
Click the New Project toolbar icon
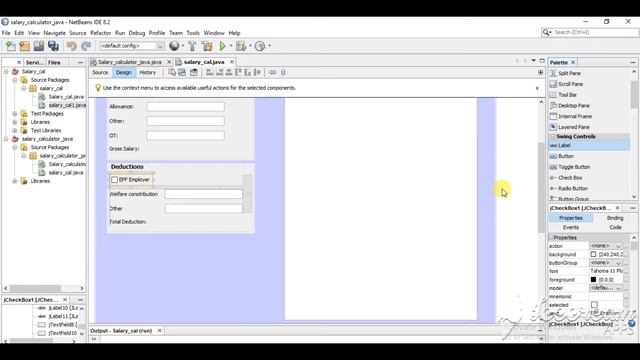tap(24, 46)
